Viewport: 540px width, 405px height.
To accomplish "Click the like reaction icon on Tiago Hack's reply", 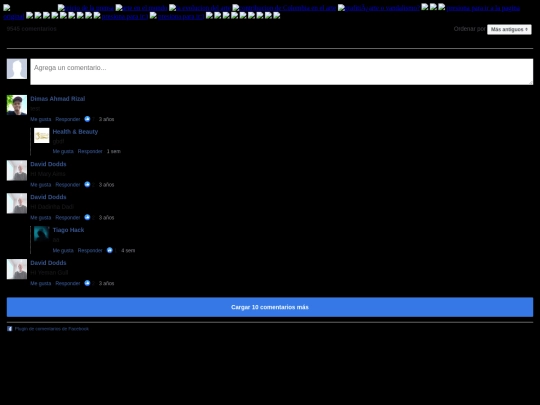I will [x=110, y=250].
